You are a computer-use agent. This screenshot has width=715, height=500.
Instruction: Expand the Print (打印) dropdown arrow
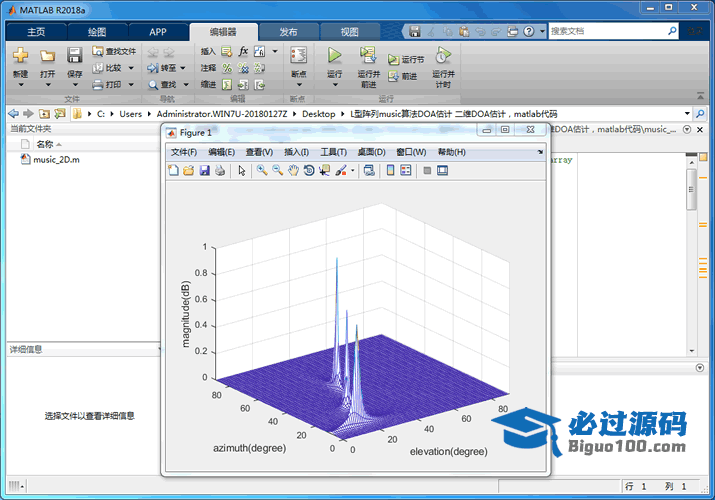tap(131, 84)
